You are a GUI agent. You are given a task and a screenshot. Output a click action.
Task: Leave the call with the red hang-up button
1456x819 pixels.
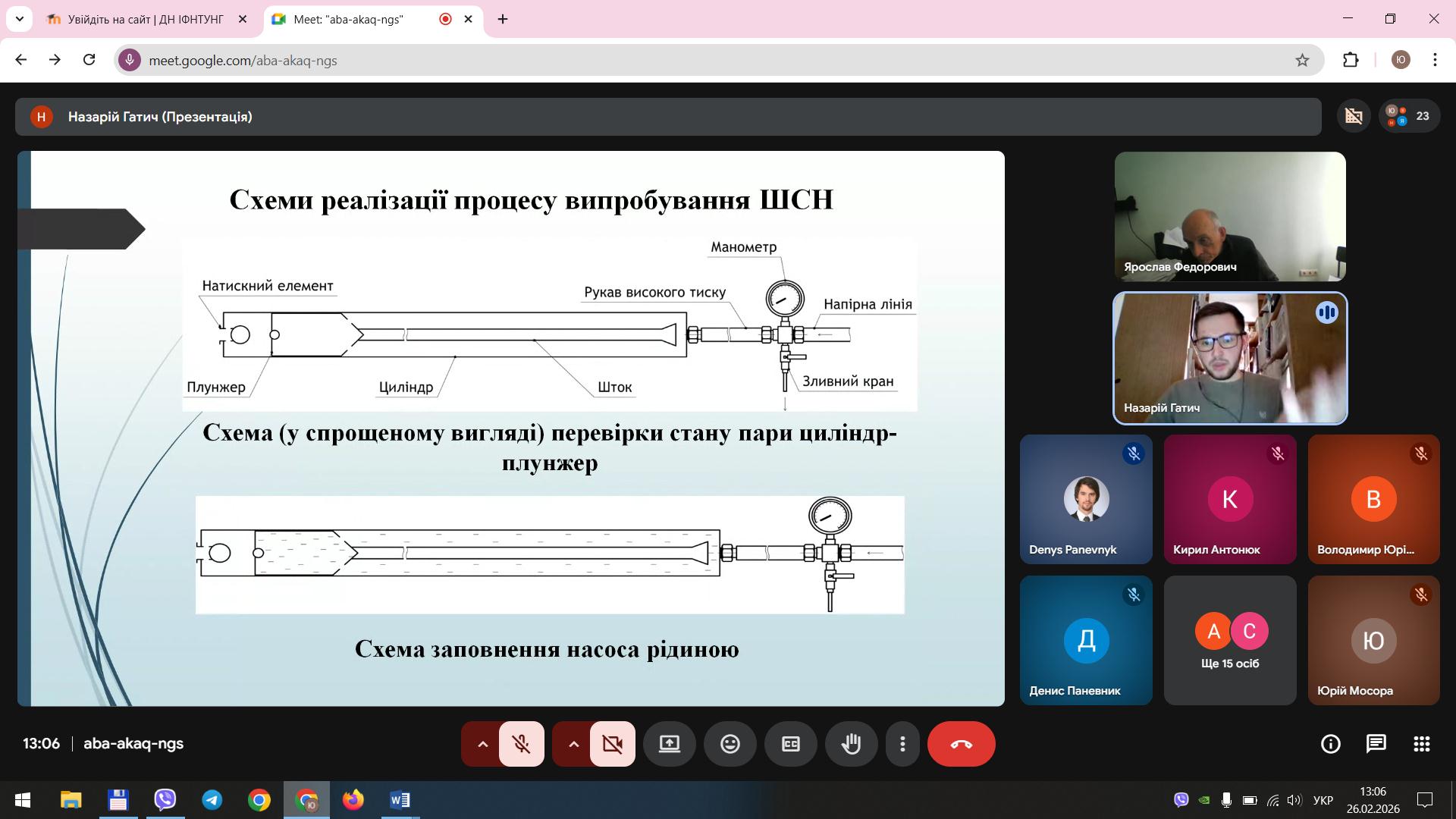point(961,744)
